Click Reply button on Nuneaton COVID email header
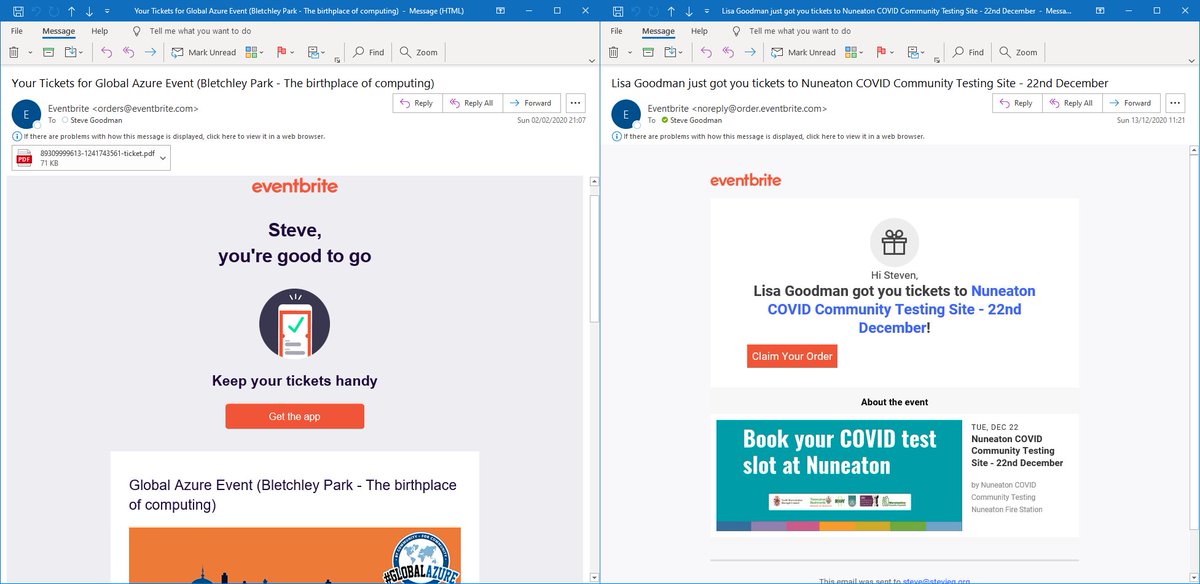 [1016, 103]
